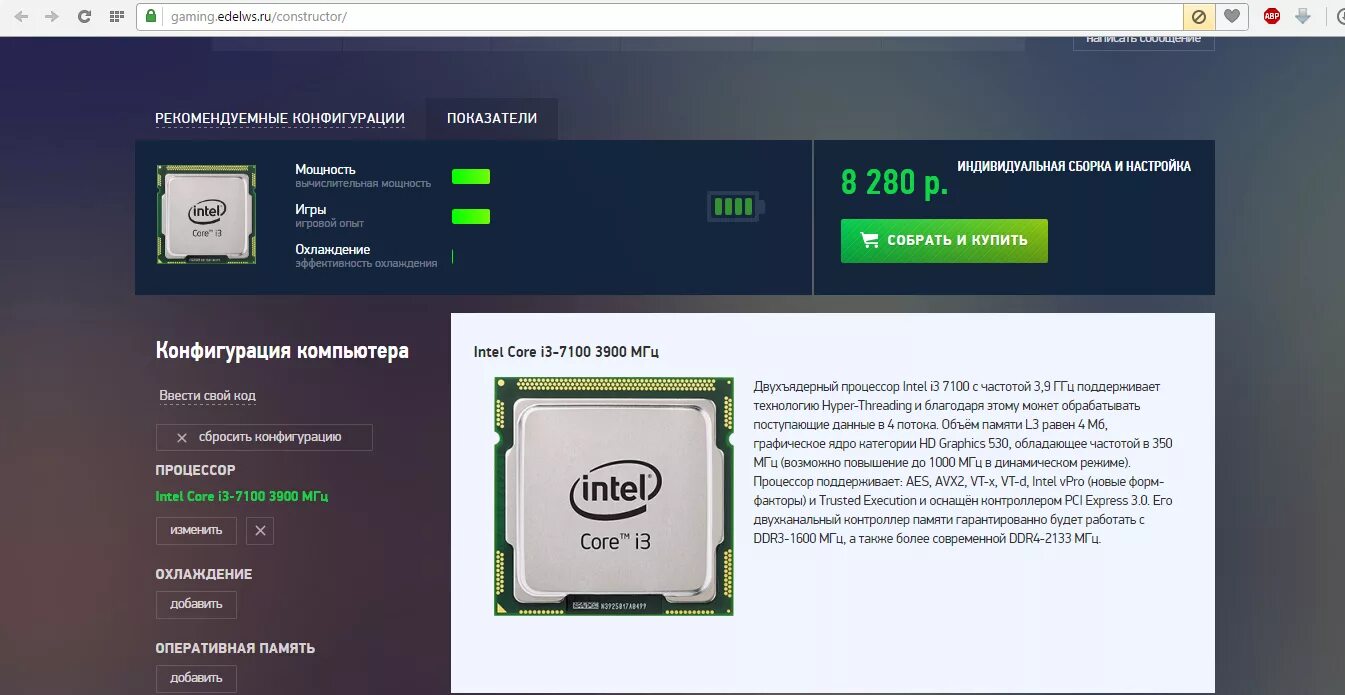Bookmark page with heart icon
This screenshot has height=695, width=1345.
(1232, 16)
